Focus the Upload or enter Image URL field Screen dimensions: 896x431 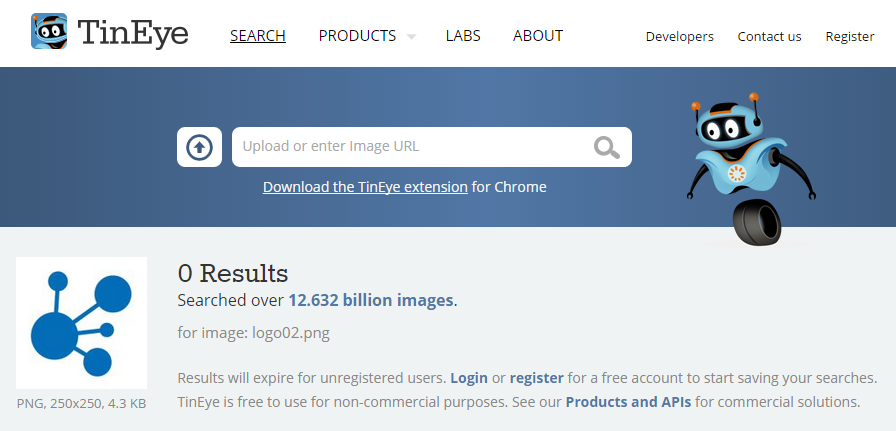[410, 147]
